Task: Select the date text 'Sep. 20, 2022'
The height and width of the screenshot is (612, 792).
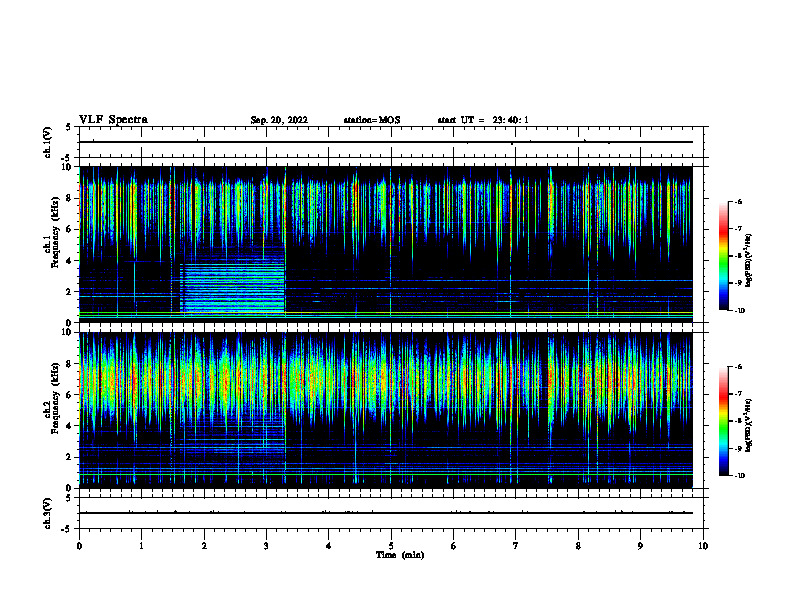Action: [x=279, y=120]
